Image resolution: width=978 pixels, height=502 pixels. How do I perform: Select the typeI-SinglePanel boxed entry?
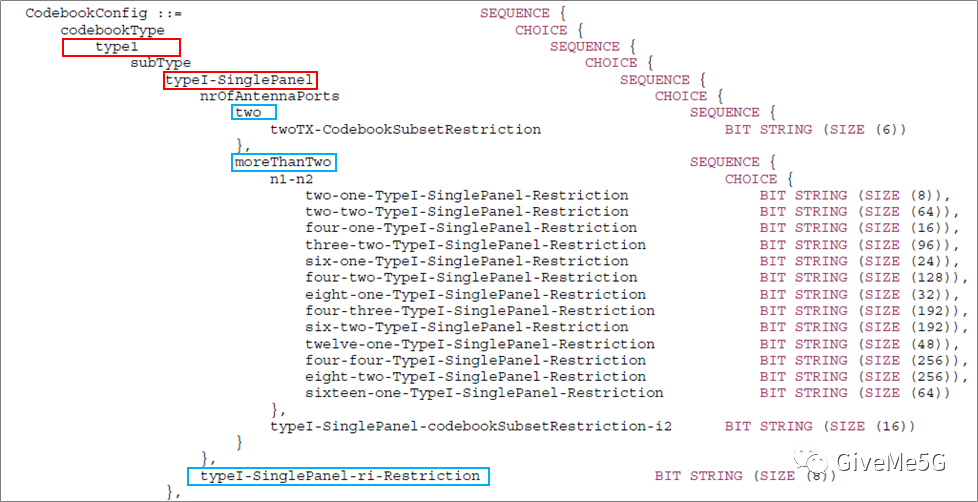[x=241, y=80]
